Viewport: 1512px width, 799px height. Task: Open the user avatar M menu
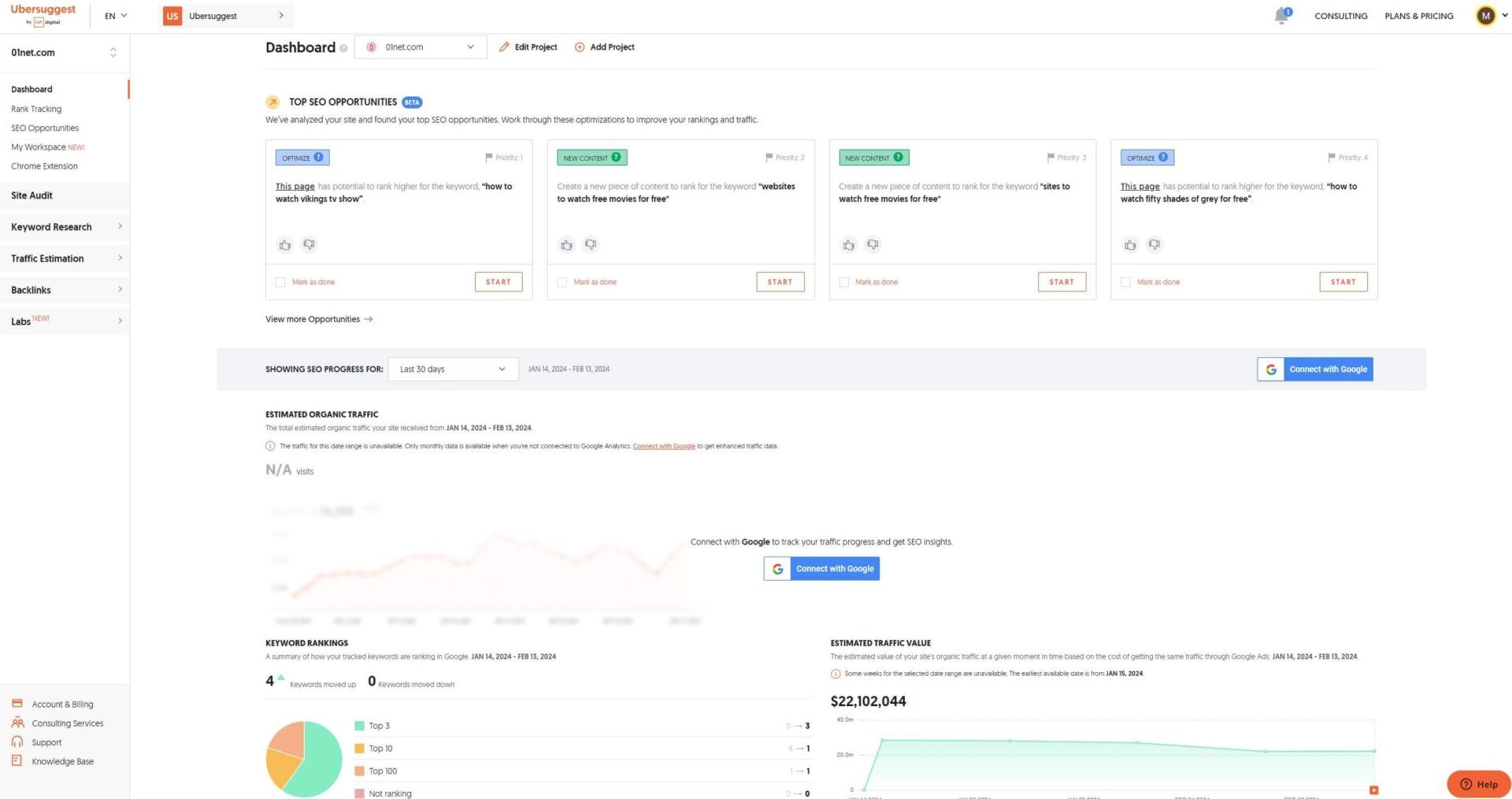[1485, 16]
